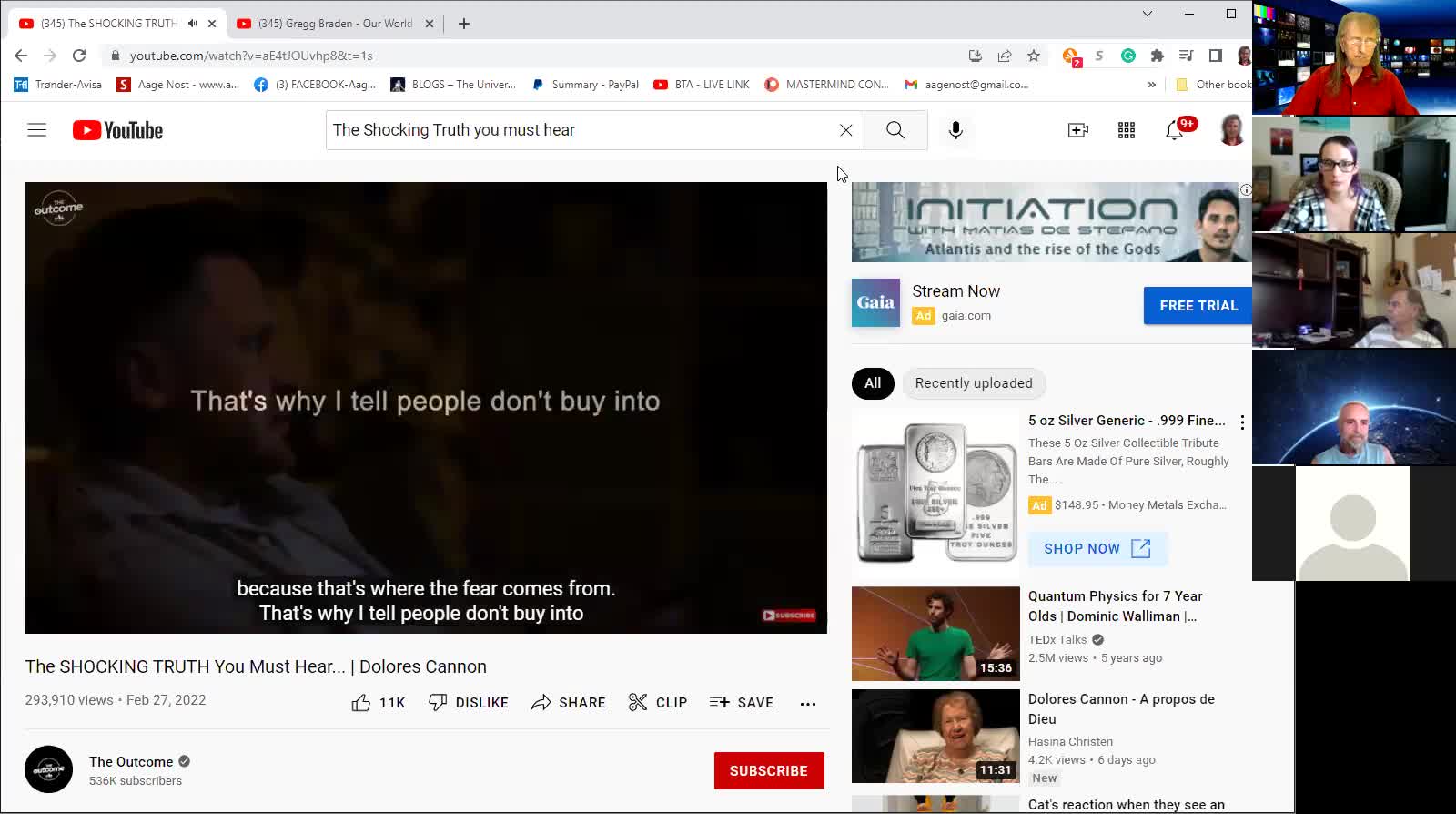Select the participant tile with no camera

(x=1353, y=524)
